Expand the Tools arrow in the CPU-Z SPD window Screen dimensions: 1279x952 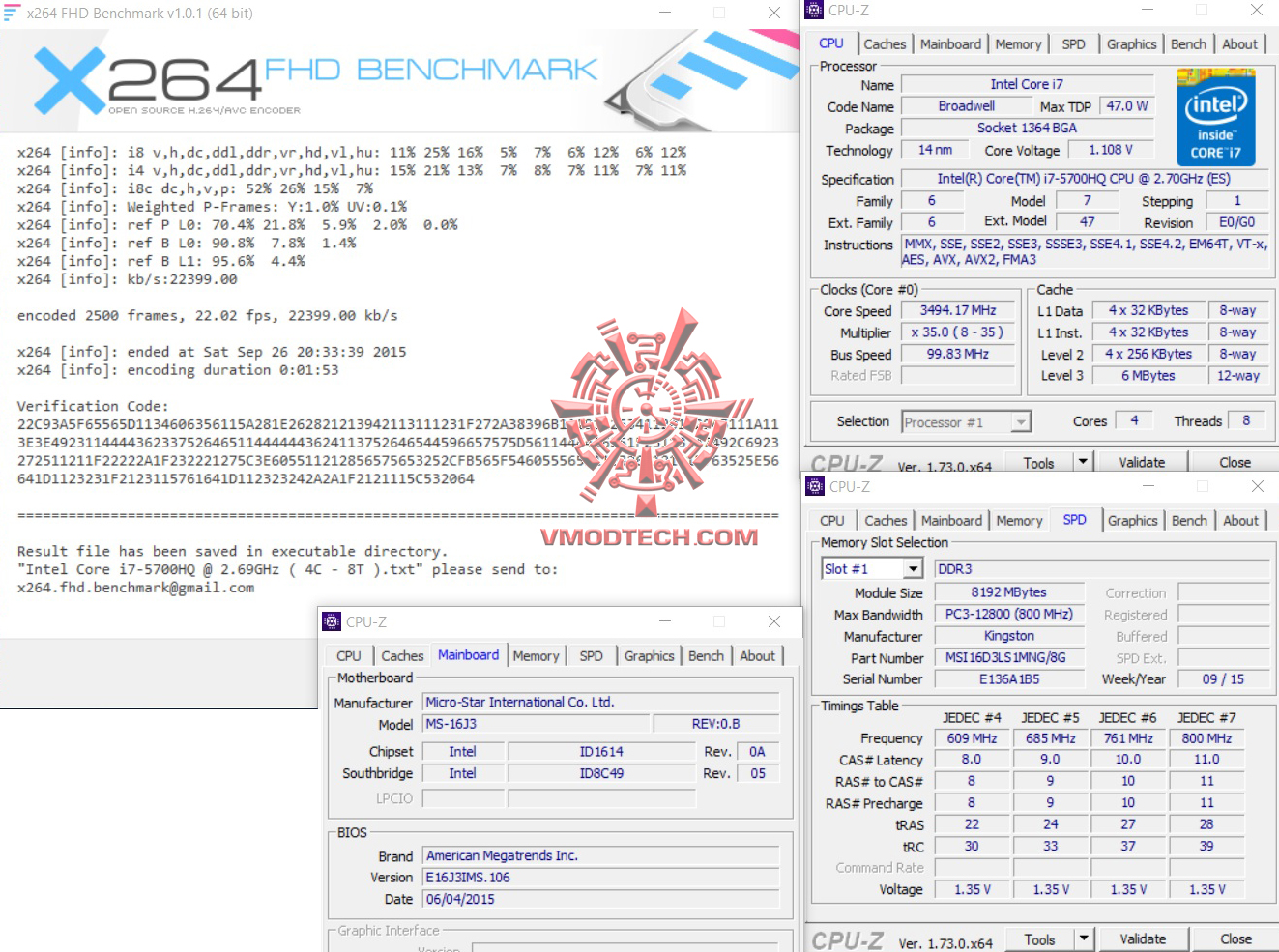1084,938
